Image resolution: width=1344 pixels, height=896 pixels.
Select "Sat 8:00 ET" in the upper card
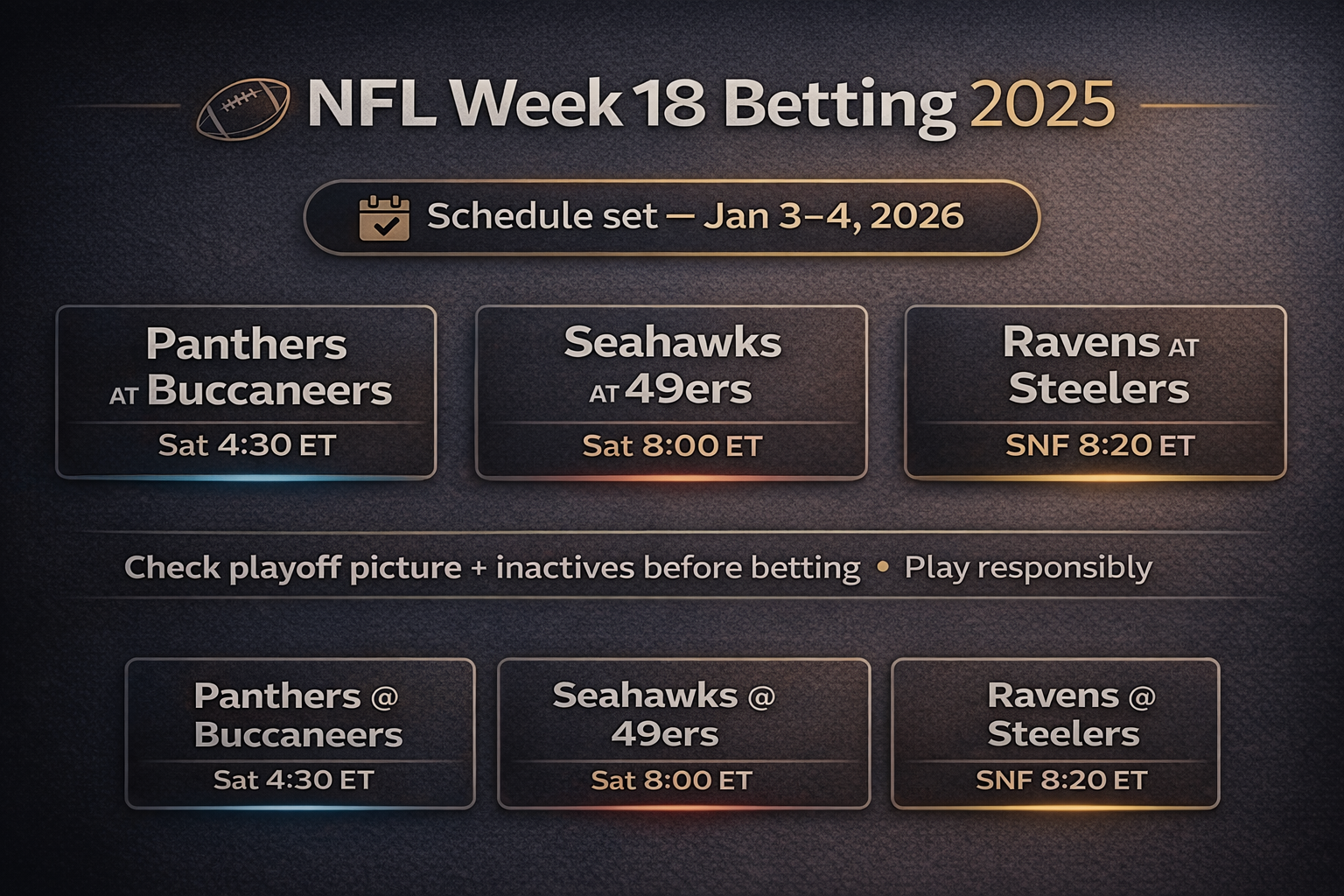pyautogui.click(x=671, y=446)
